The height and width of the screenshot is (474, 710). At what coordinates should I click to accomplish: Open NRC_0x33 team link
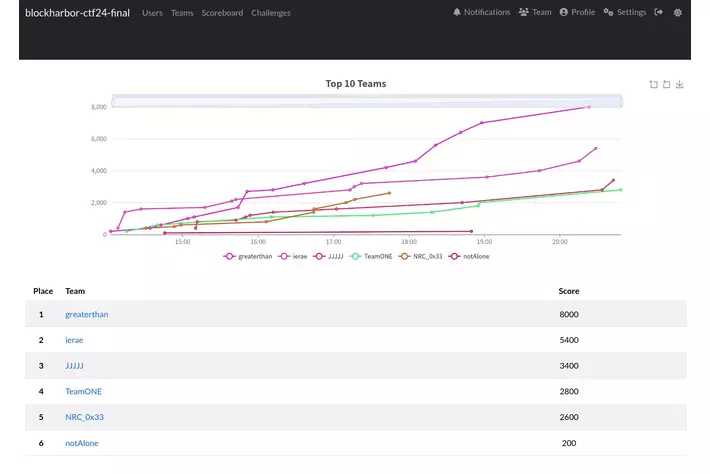coord(84,417)
